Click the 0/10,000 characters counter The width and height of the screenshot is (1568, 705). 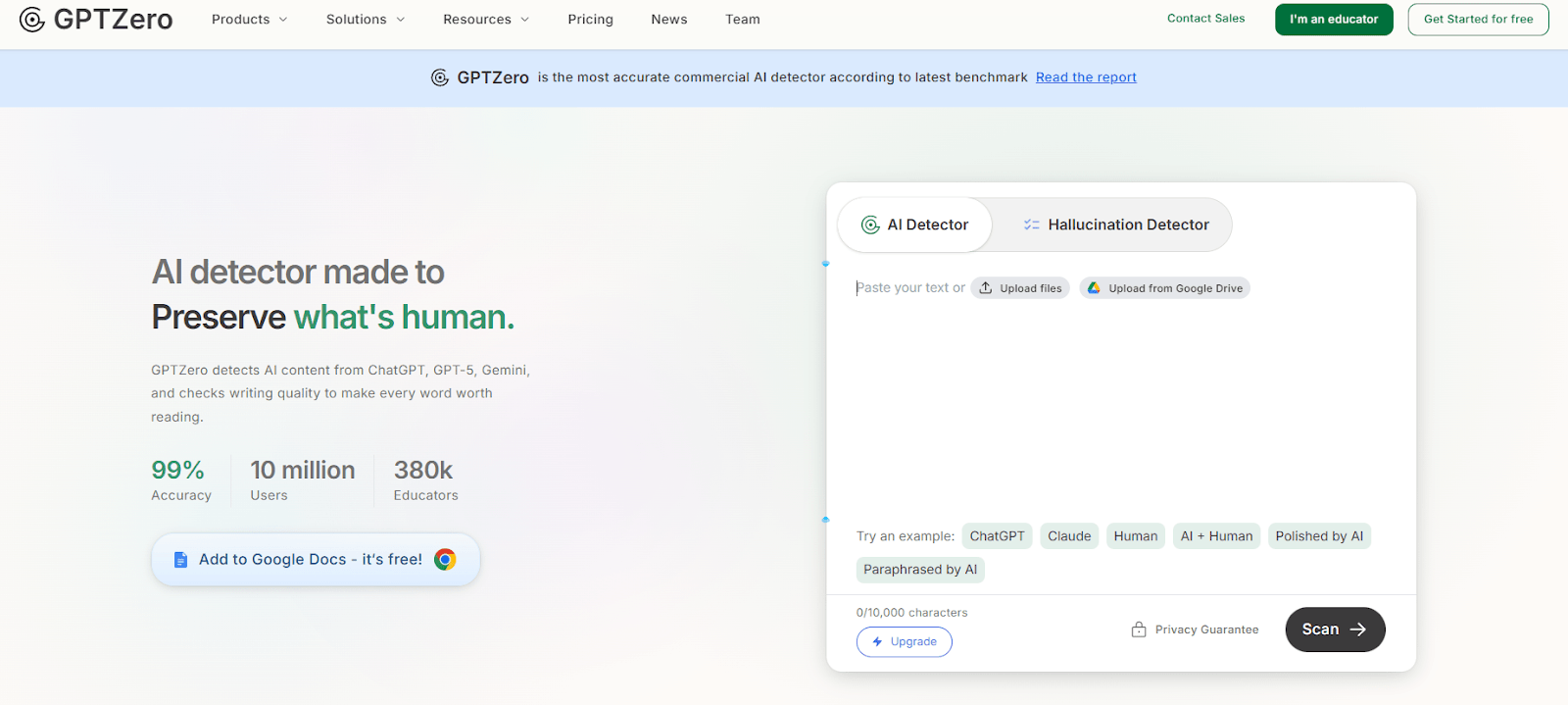911,613
